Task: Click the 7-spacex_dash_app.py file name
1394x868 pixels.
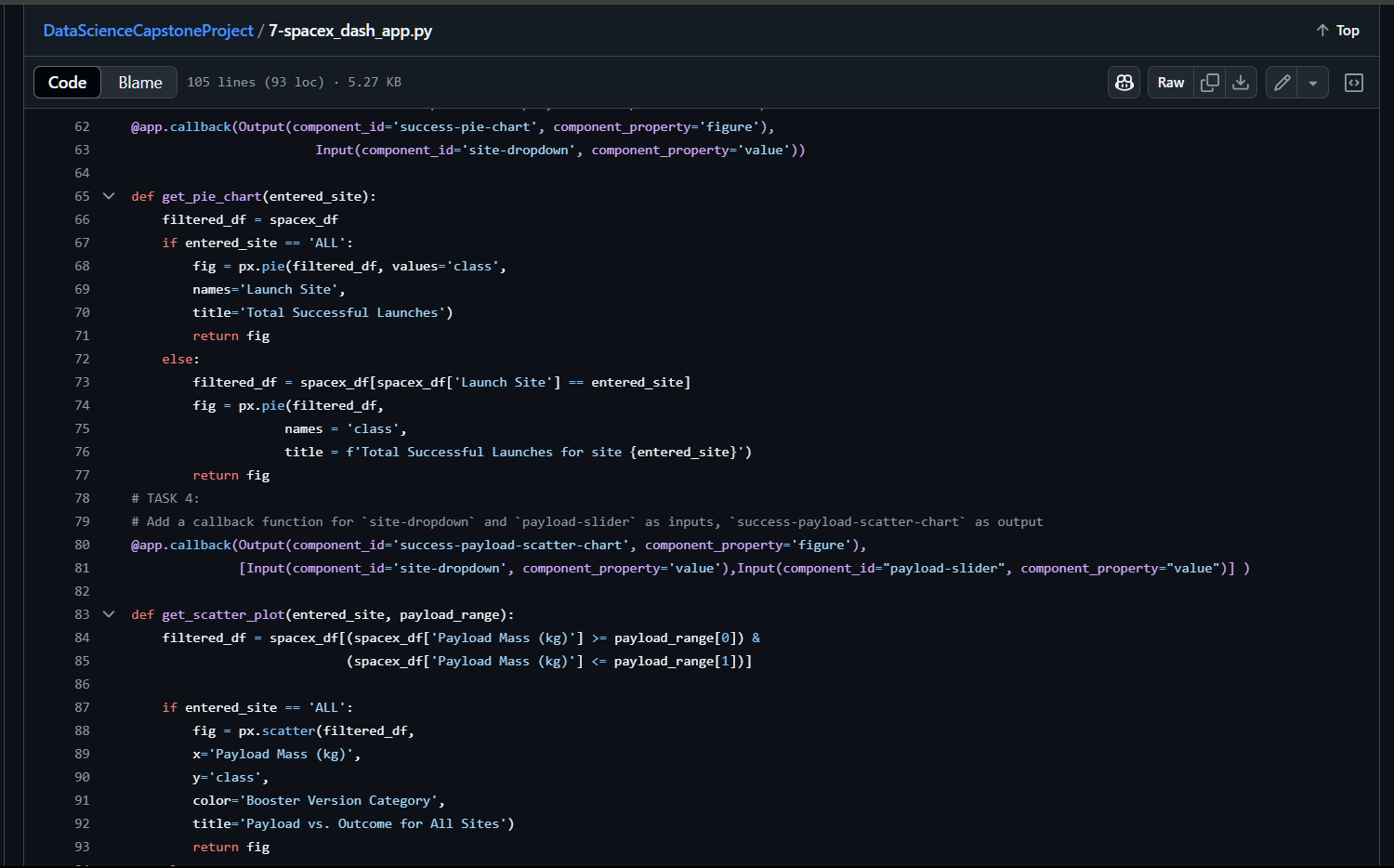Action: click(x=350, y=31)
